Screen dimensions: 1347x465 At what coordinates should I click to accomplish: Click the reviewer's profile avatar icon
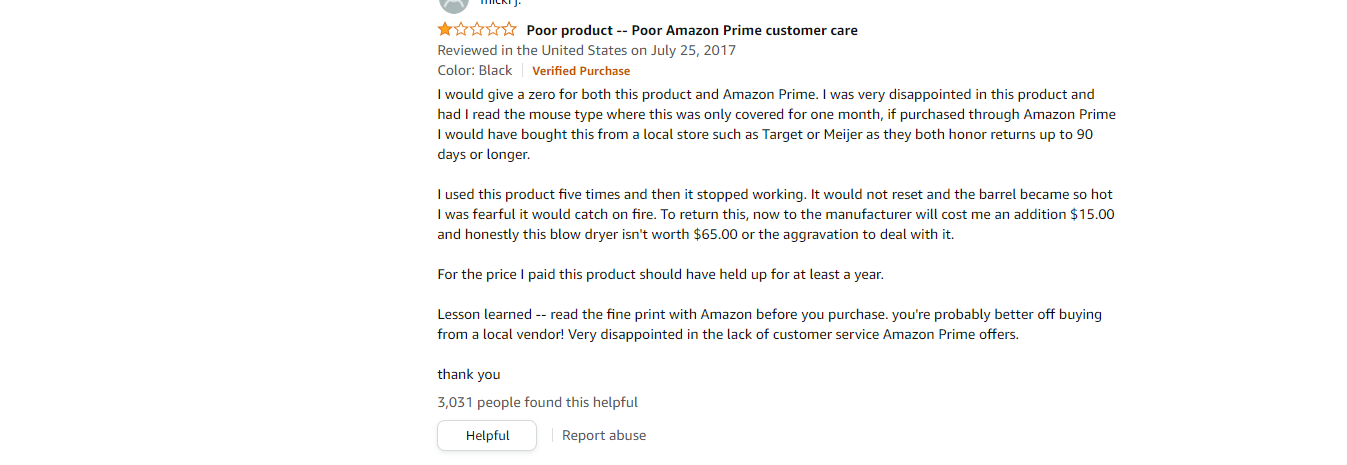click(453, 4)
